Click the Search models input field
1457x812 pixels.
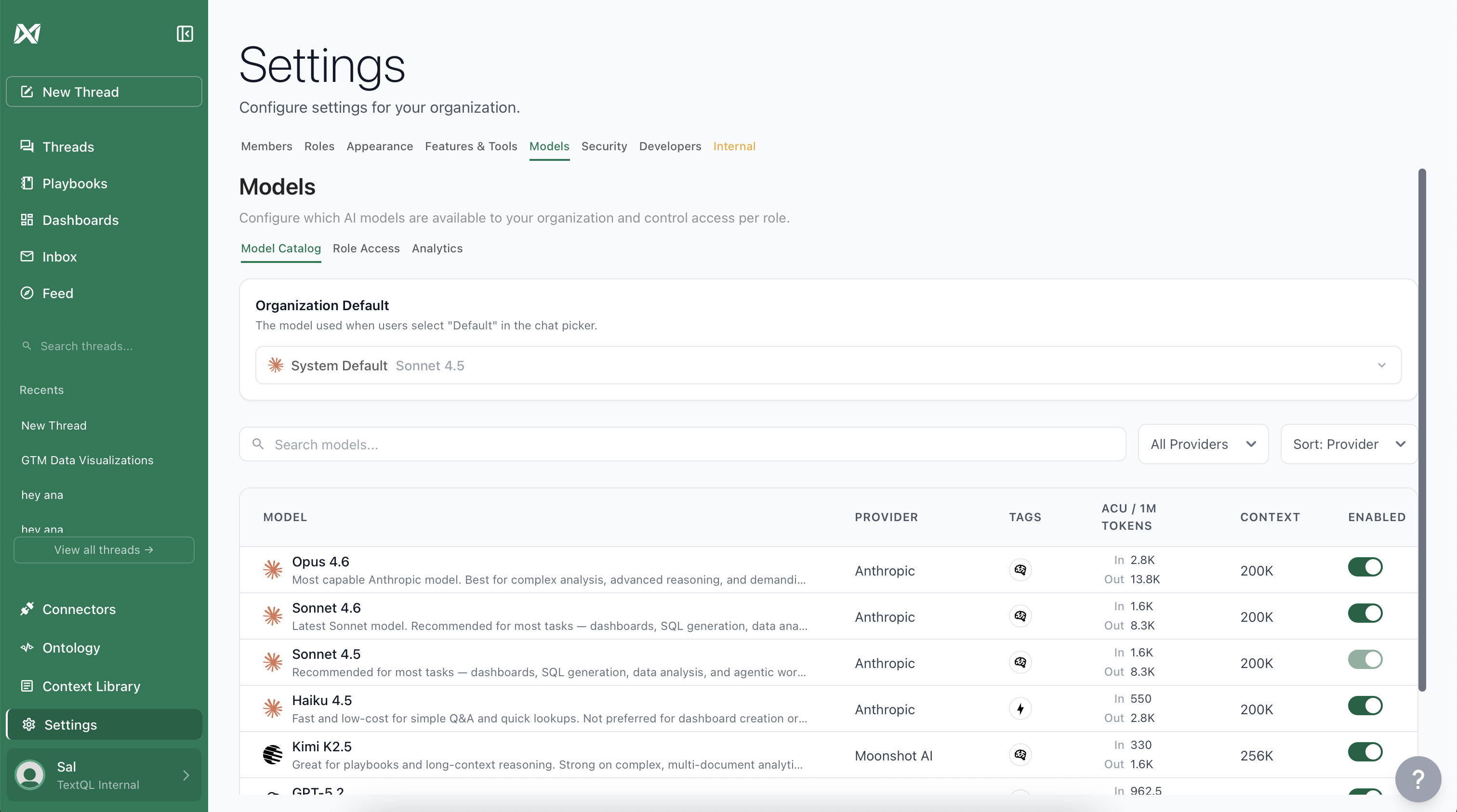[x=682, y=445]
